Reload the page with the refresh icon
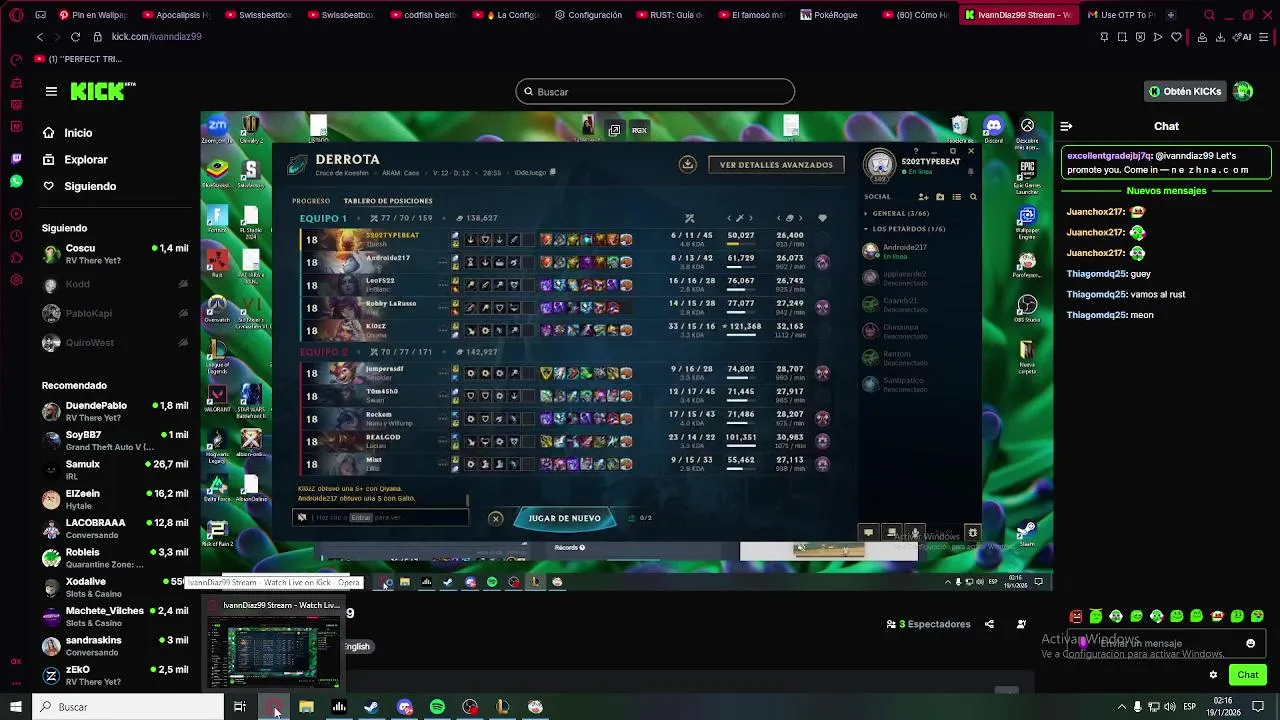Image resolution: width=1280 pixels, height=720 pixels. (75, 37)
